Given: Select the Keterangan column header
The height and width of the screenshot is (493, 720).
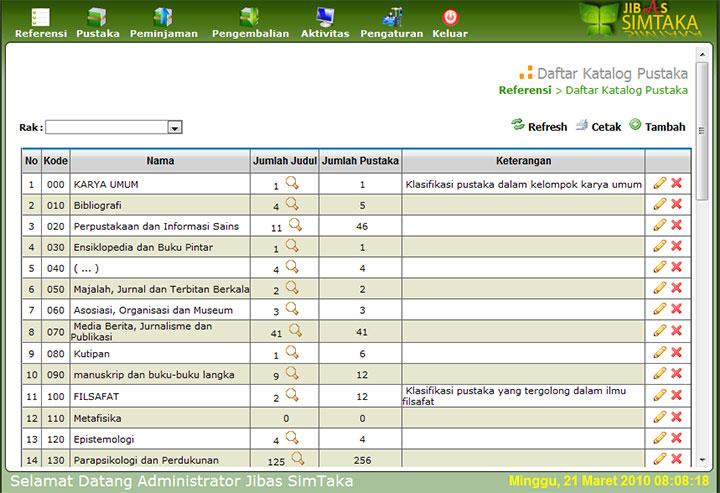Looking at the screenshot, I should (523, 161).
